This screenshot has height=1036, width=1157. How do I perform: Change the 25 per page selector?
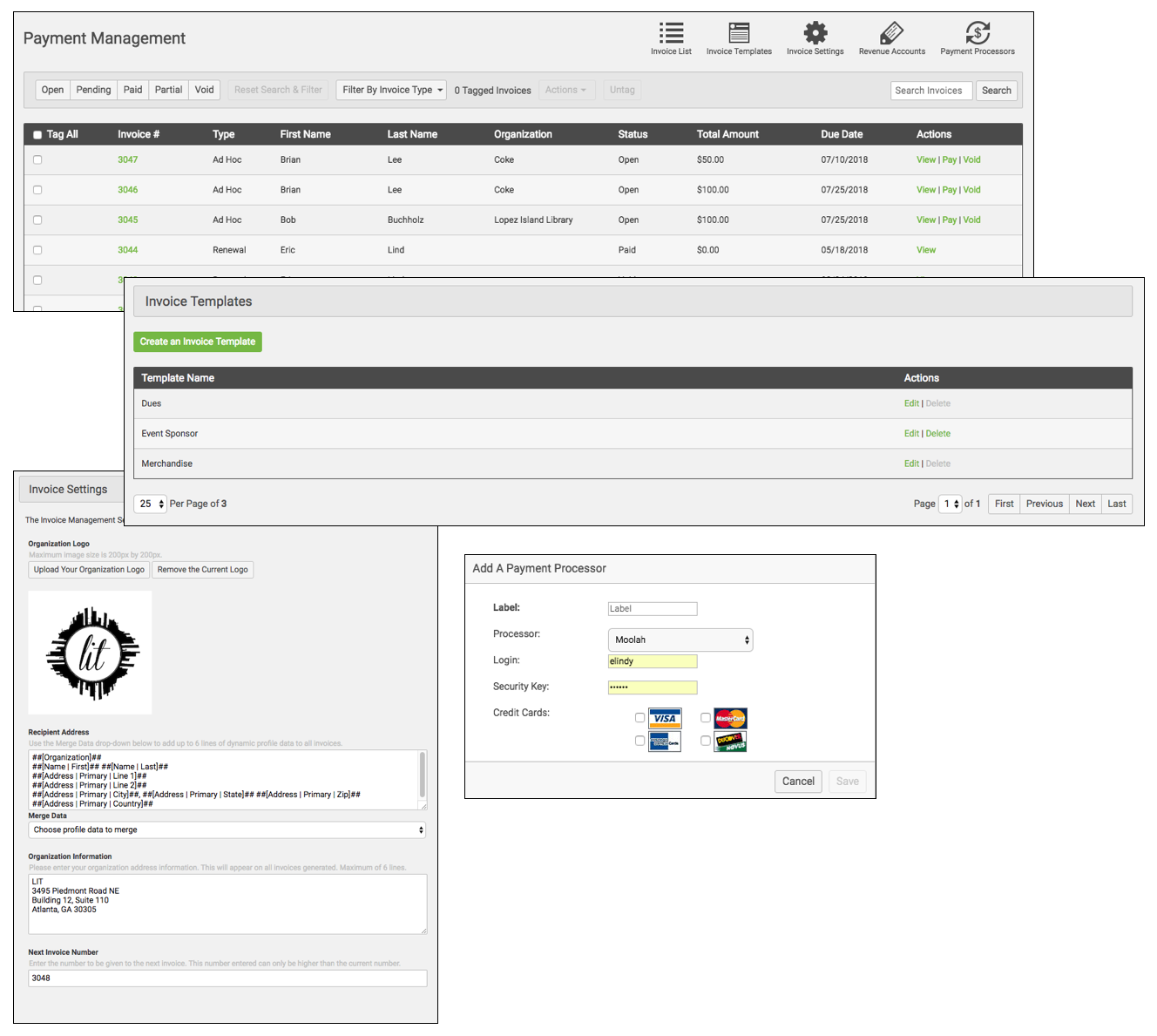coord(150,504)
